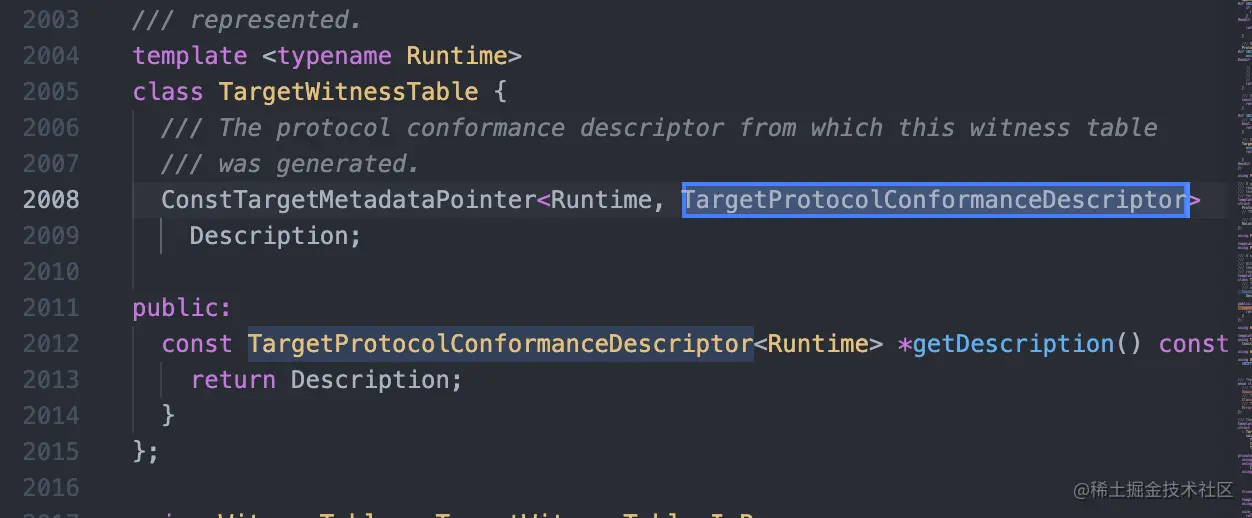
Task: Click the highlighted TargetProtocolConformanceDescriptor on line 2012
Action: point(500,344)
